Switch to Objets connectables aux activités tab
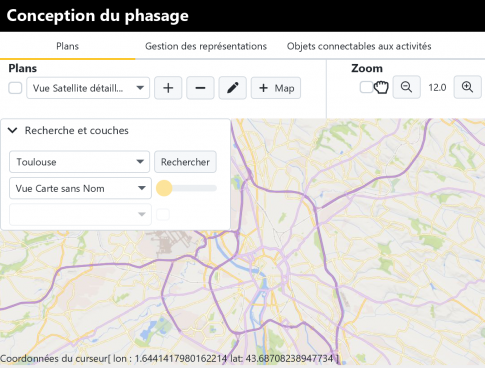Screen dimensions: 485x368 pos(359,46)
